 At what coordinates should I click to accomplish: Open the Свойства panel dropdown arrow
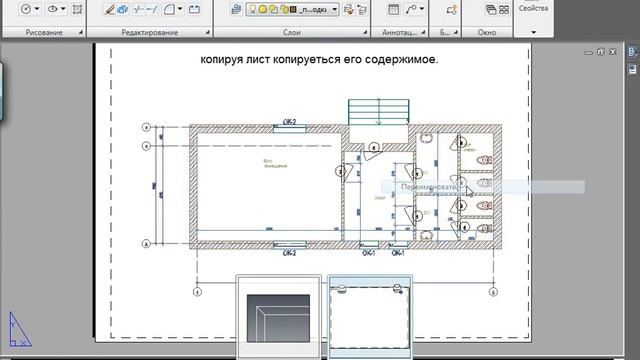pyautogui.click(x=533, y=32)
